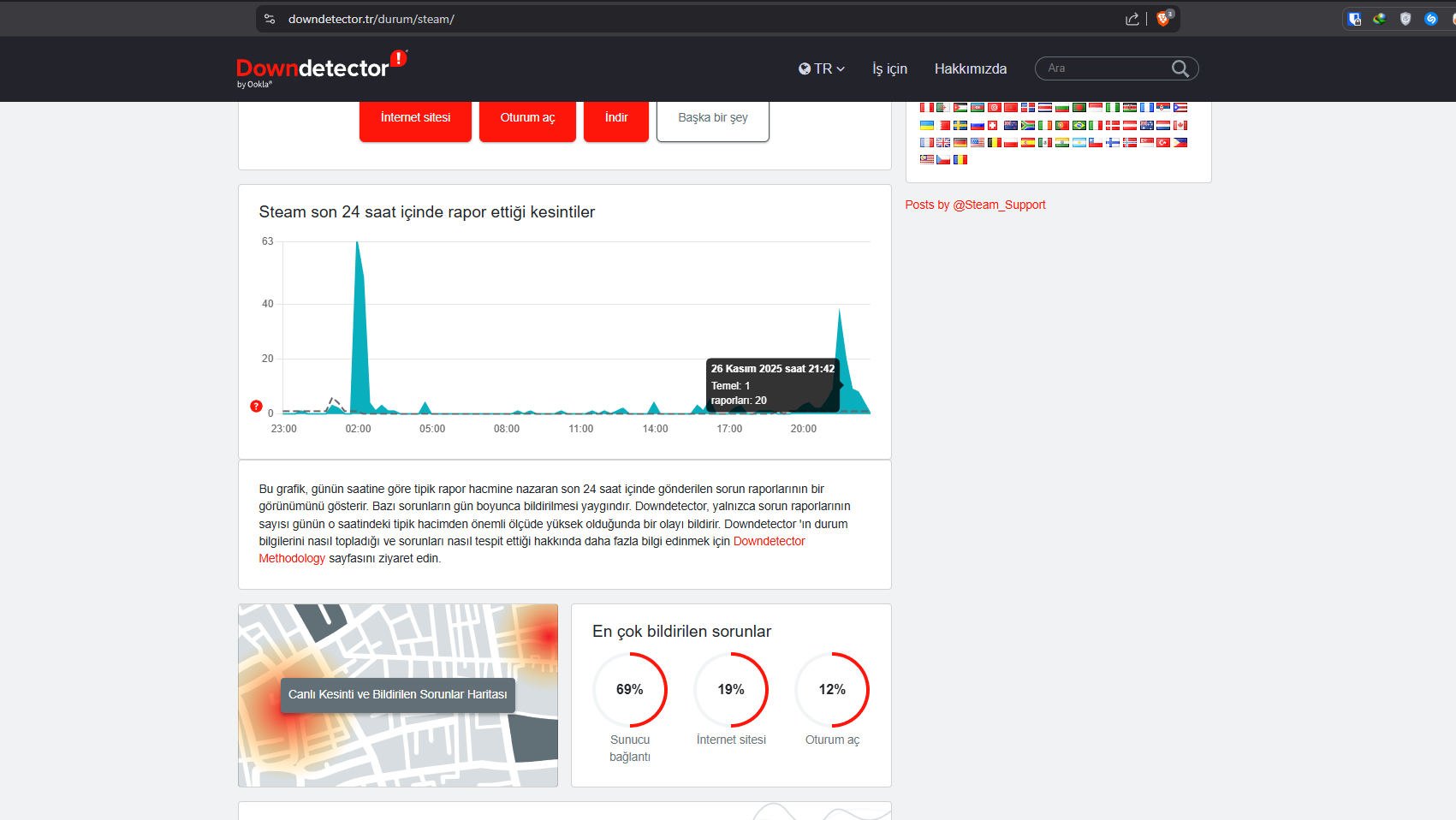
Task: View site information icon in address bar
Action: [x=270, y=19]
